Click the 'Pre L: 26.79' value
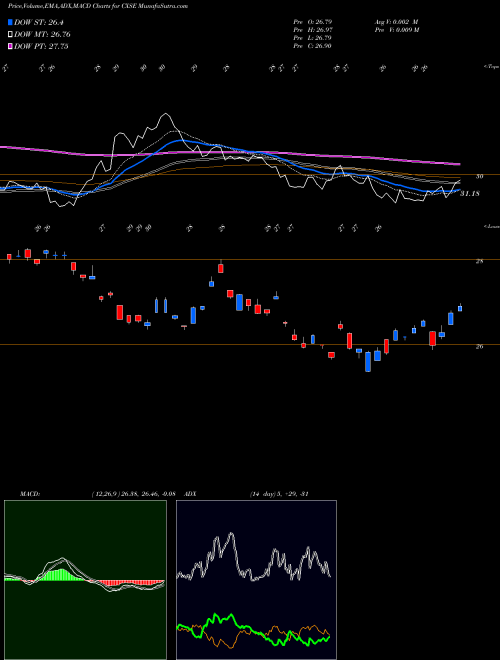This screenshot has height=660, width=500. tap(313, 37)
